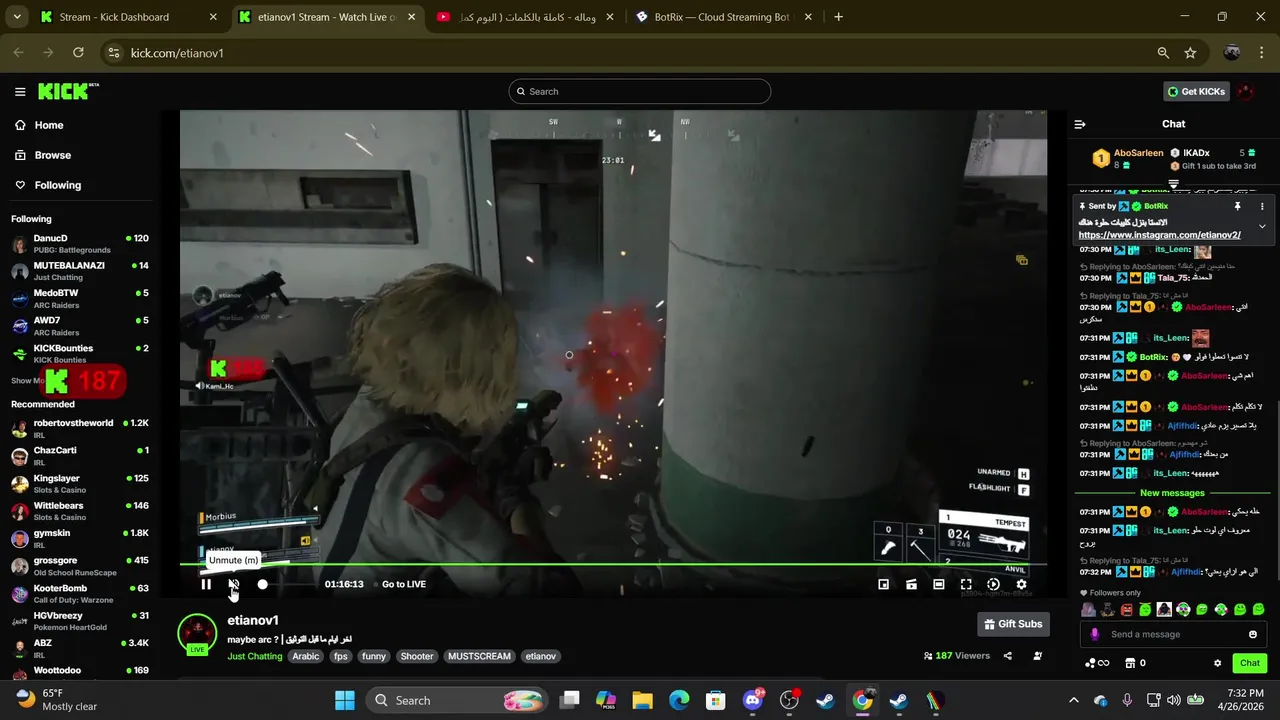Screen dimensions: 1280x720
Task: Insert the red angry face emote
Action: point(1127,610)
